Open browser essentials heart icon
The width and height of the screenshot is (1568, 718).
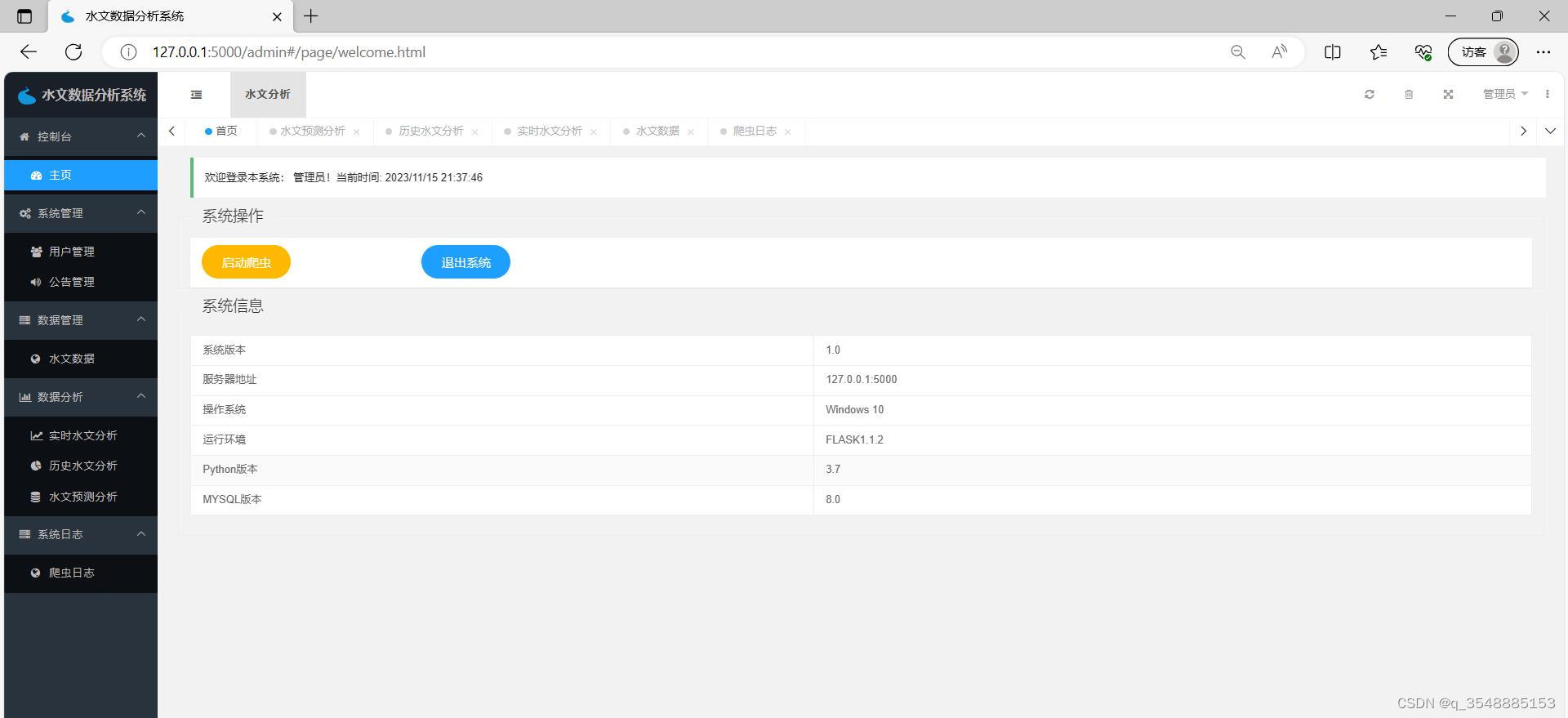pyautogui.click(x=1423, y=52)
